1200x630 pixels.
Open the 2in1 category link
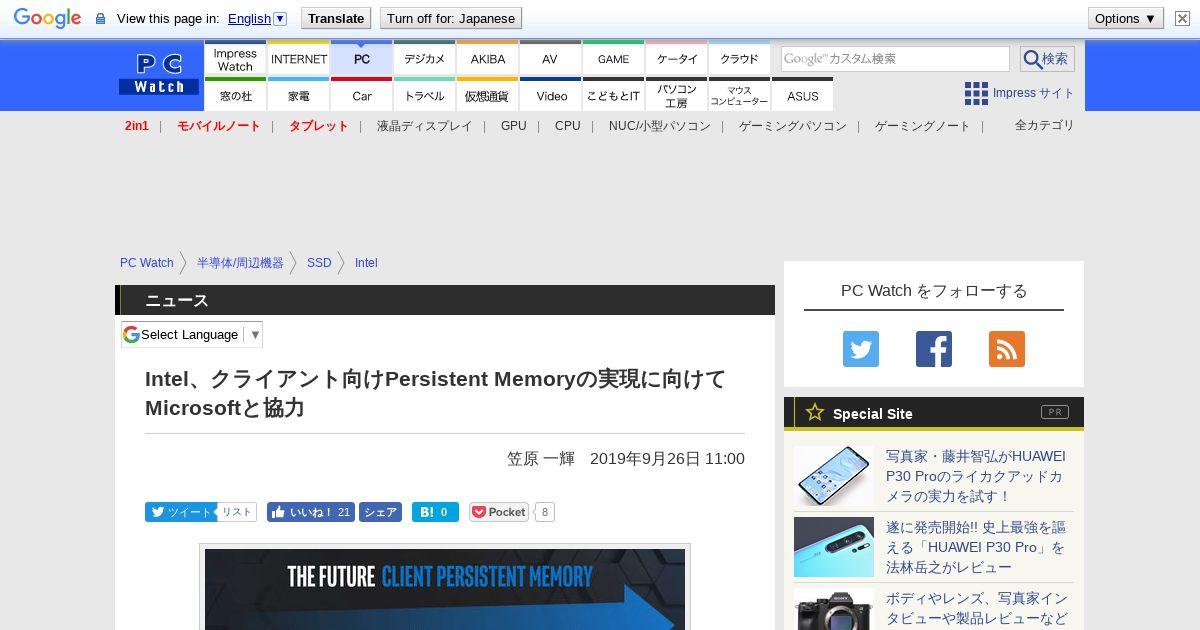(137, 126)
